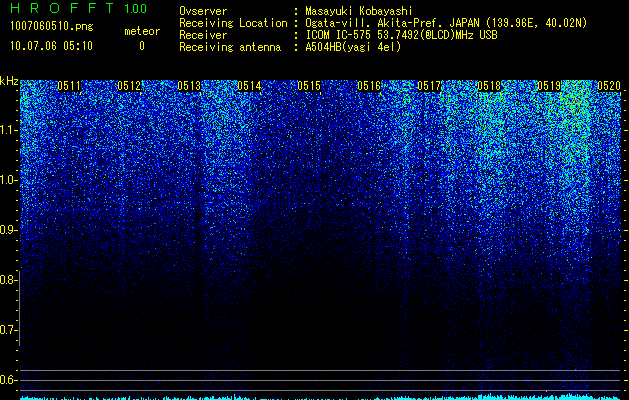Click the name Masayuki Kobayashi
The width and height of the screenshot is (629, 400).
click(359, 11)
